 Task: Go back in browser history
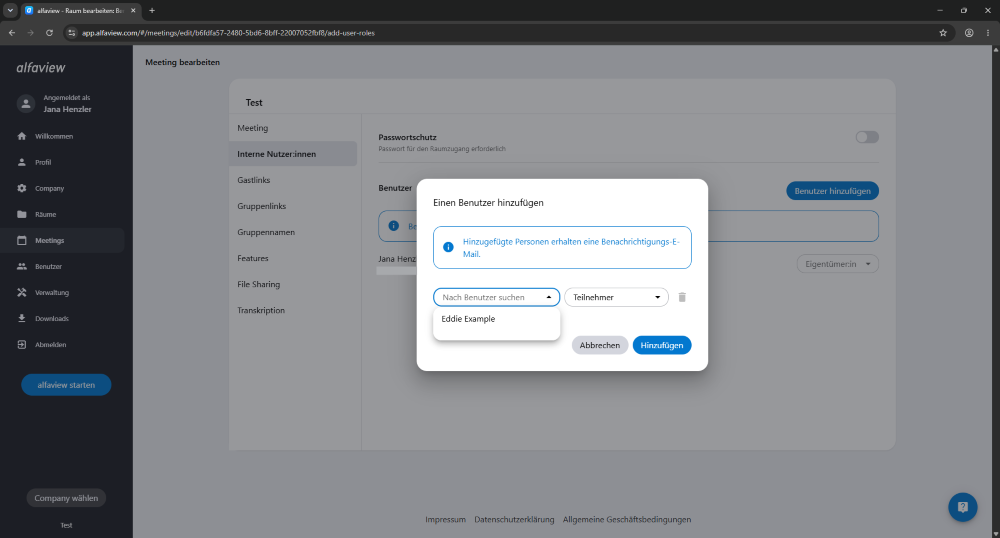pyautogui.click(x=12, y=33)
